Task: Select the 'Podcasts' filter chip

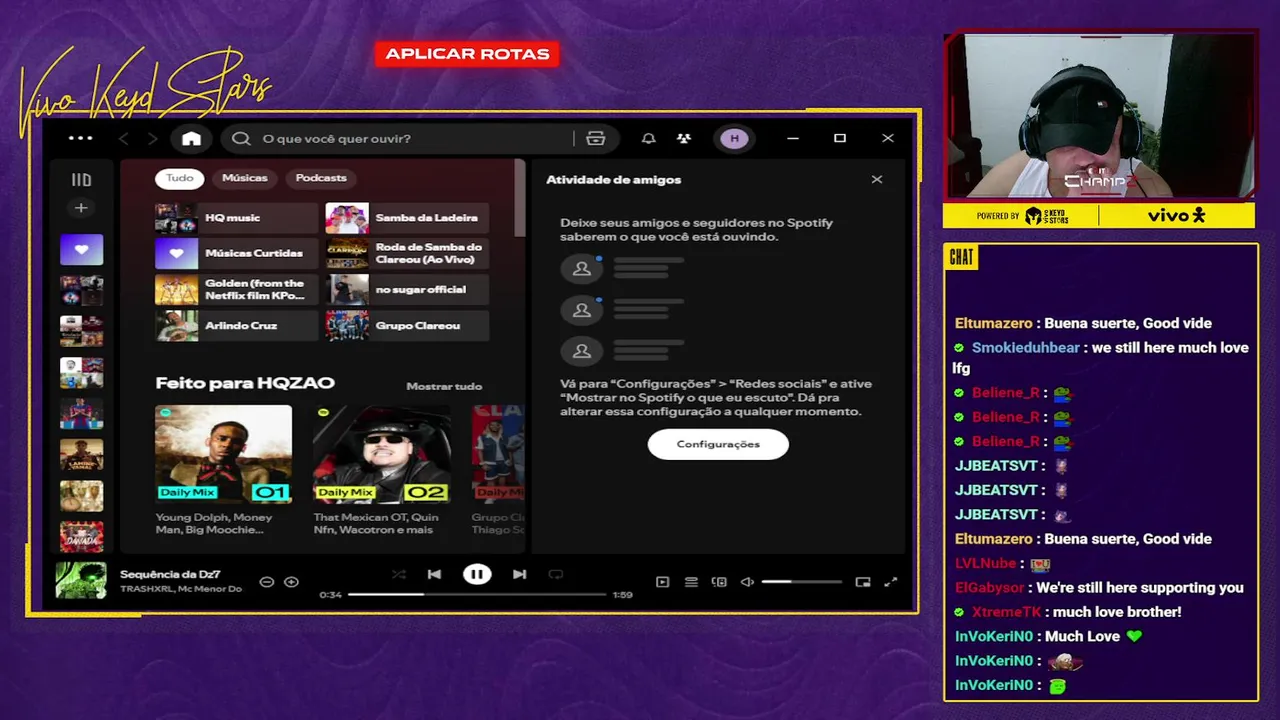Action: 321,178
